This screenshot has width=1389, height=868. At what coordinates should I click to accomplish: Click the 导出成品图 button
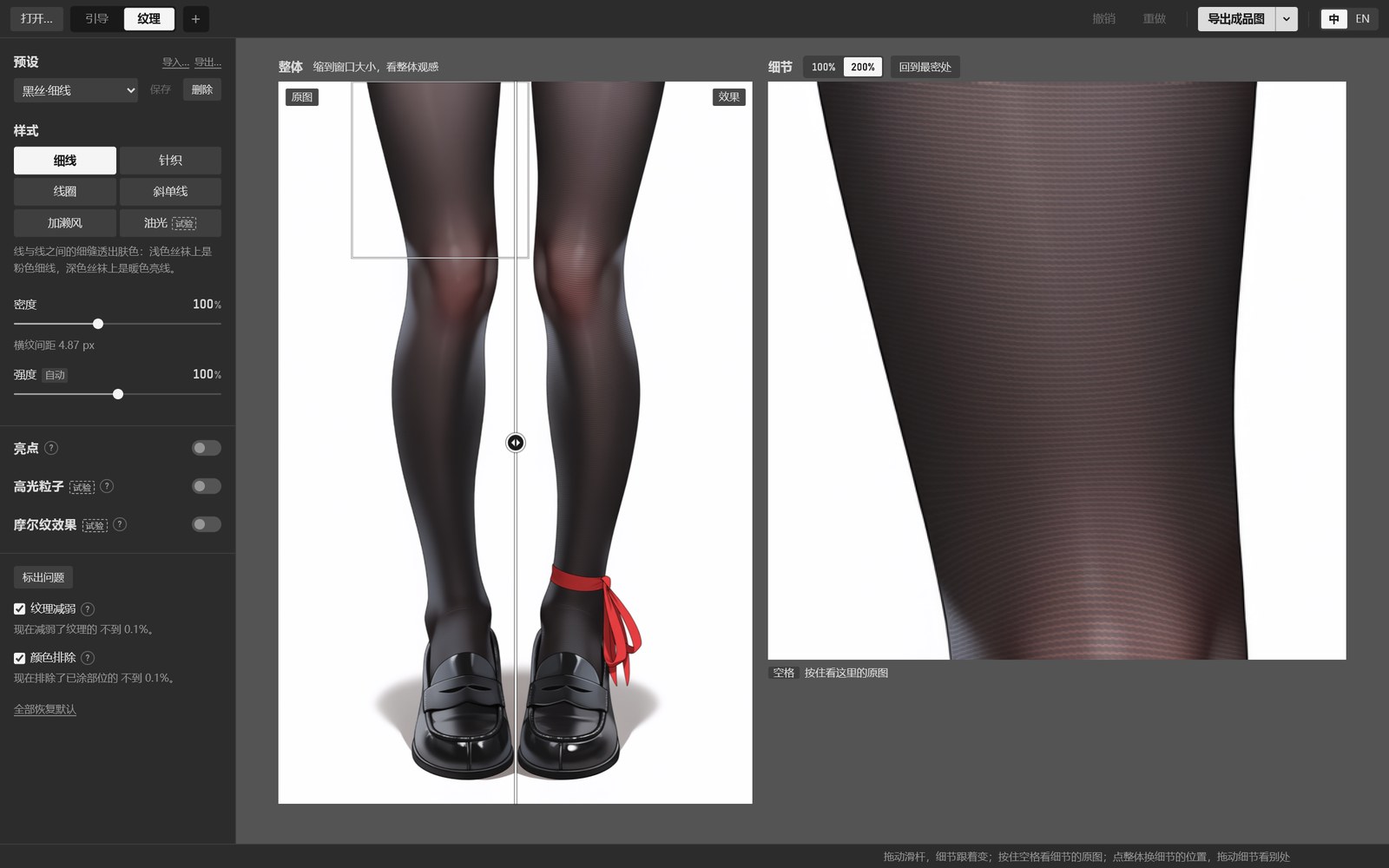coord(1236,19)
